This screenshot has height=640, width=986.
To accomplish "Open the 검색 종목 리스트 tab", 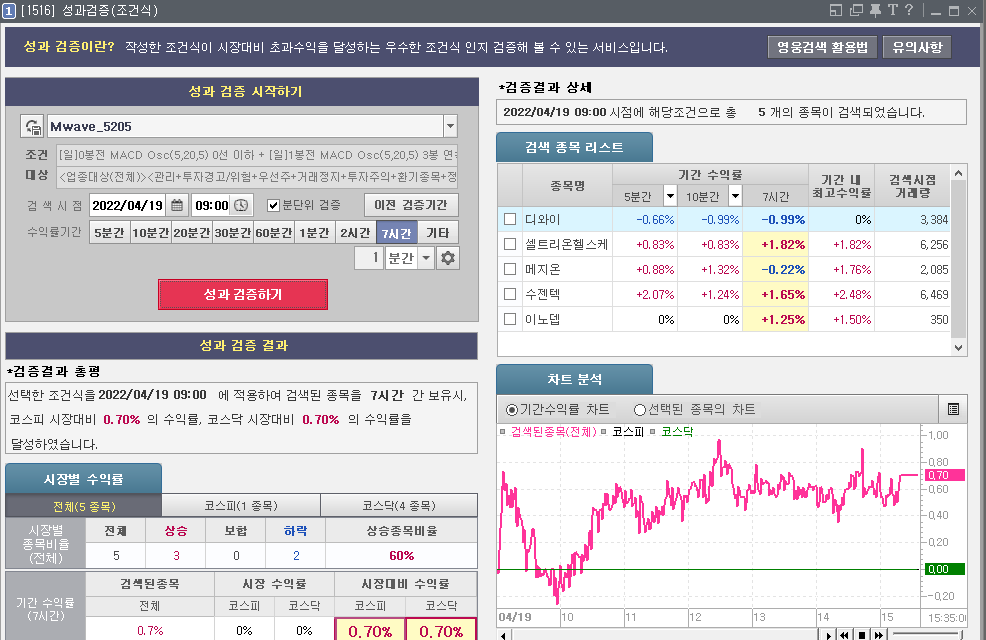I will click(574, 147).
